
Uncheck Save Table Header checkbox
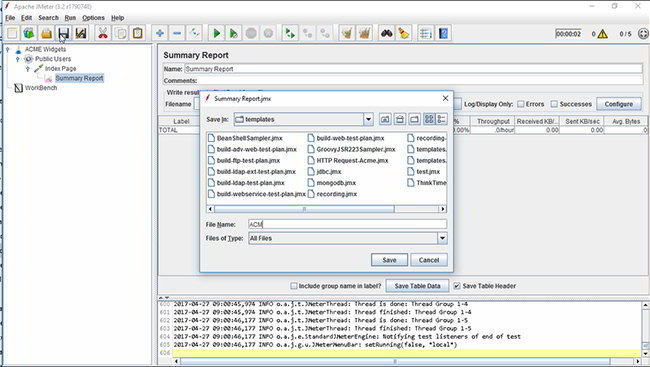457,286
